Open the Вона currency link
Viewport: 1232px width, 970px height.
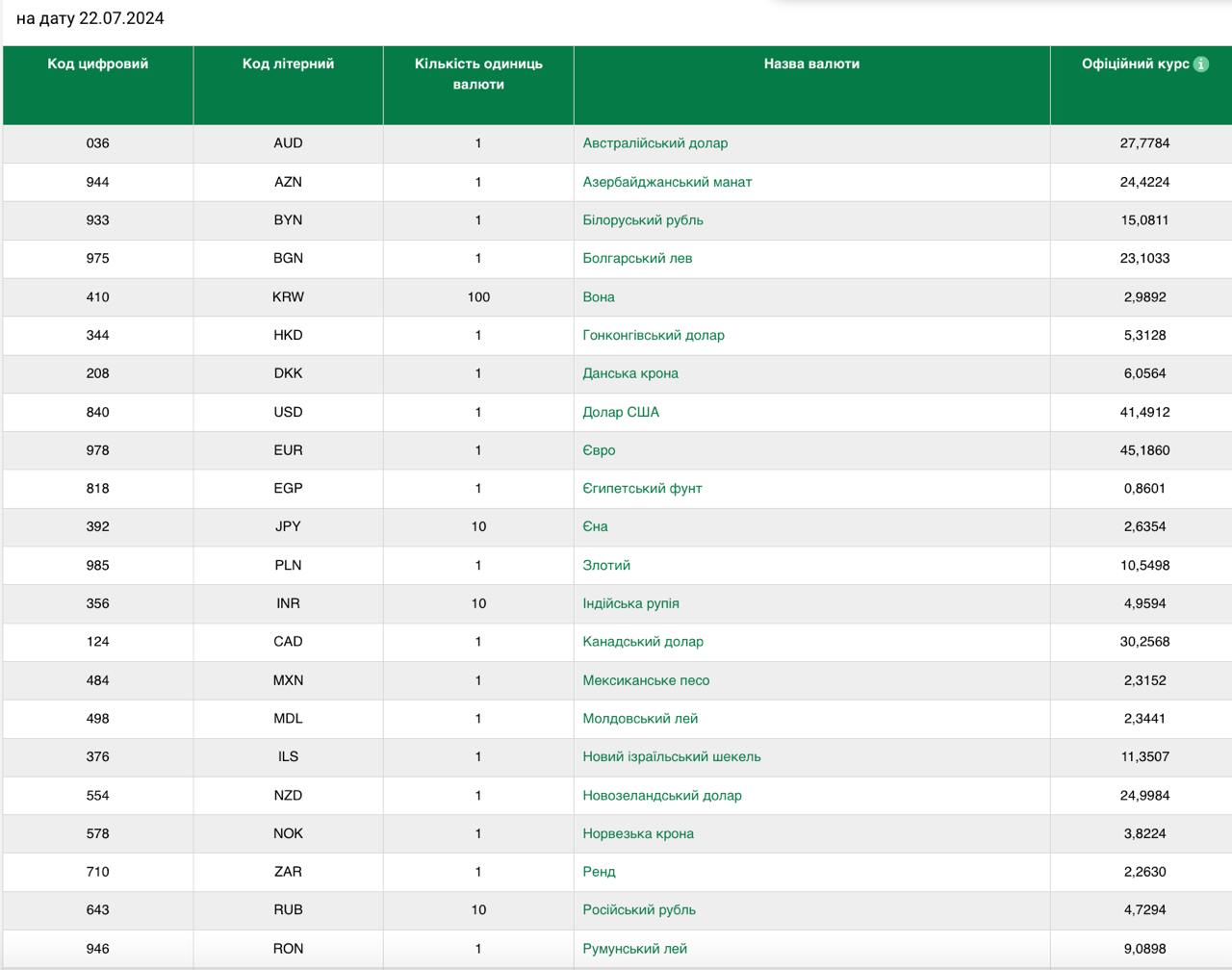coord(598,297)
